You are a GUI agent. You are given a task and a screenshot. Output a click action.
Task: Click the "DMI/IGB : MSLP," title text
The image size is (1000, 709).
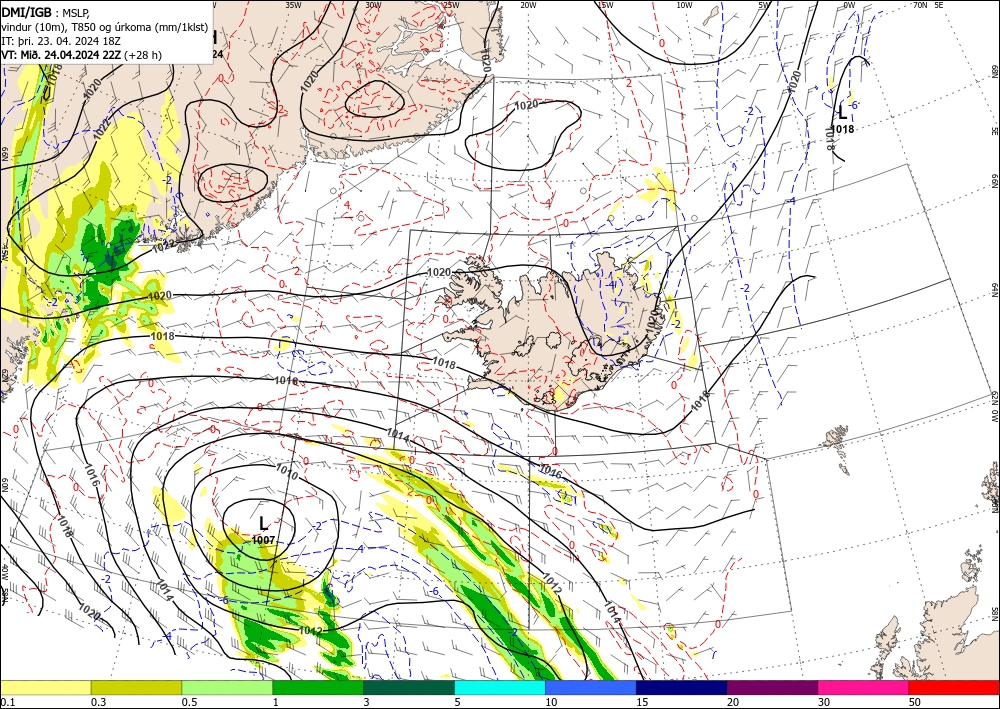45,13
